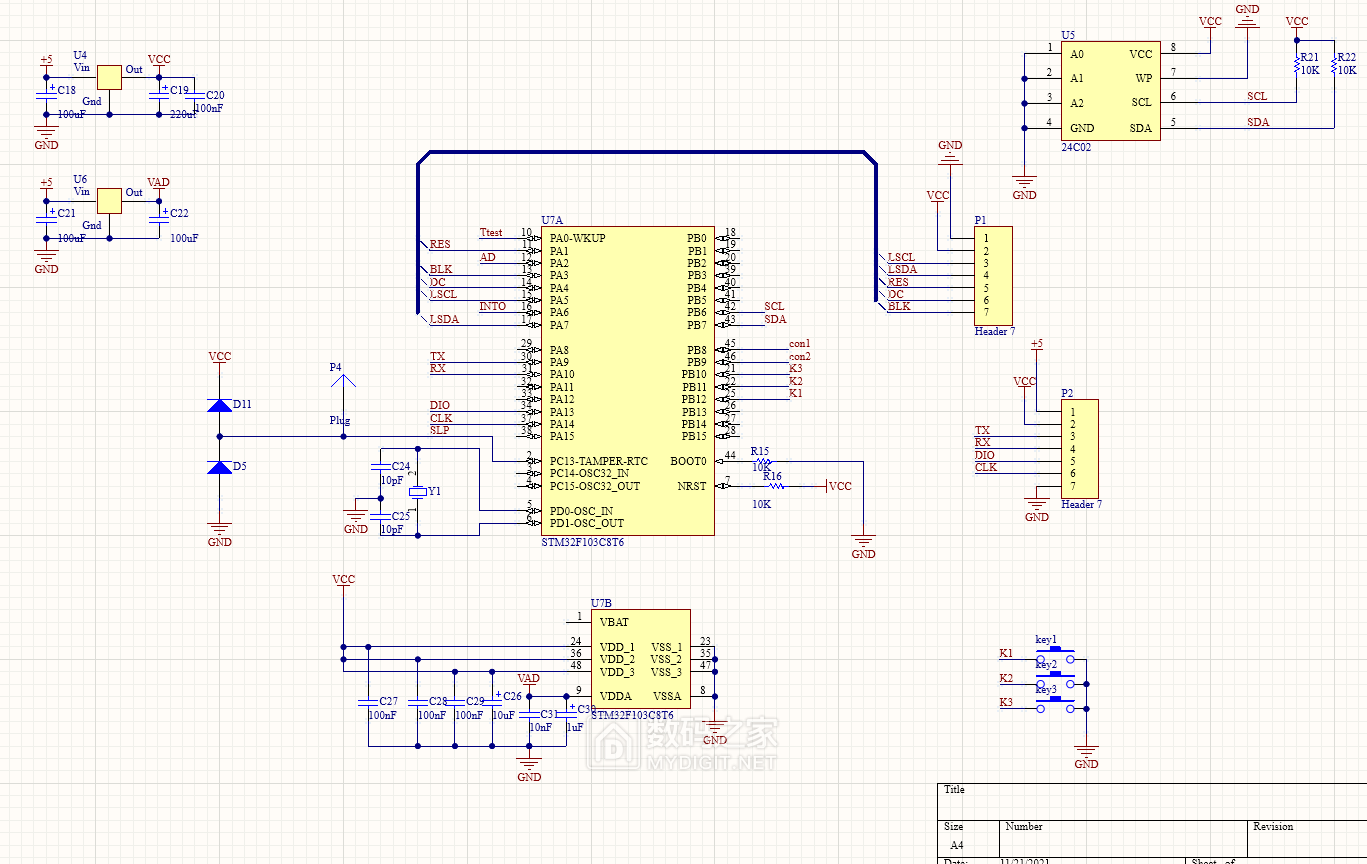
Task: Select capacitor C24 near the crystal
Action: pyautogui.click(x=380, y=467)
